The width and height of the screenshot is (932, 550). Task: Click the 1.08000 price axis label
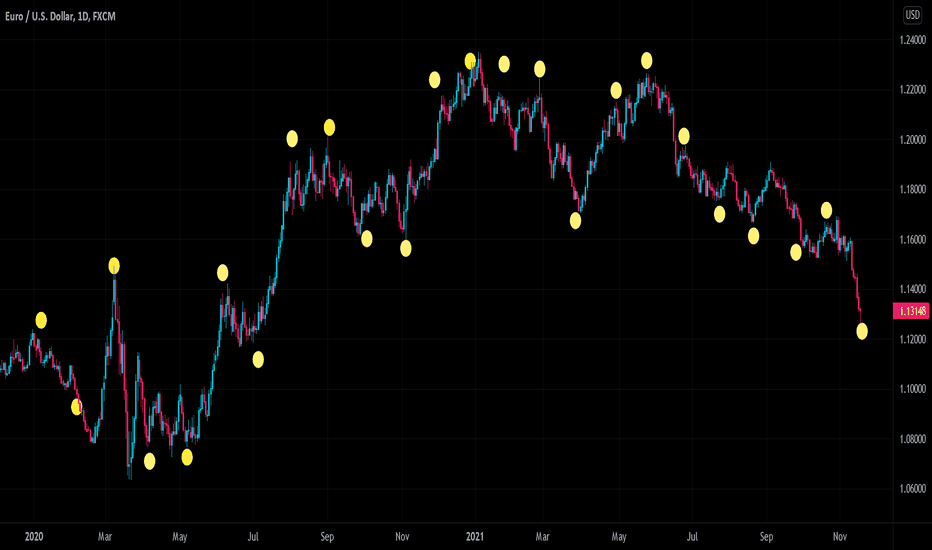[x=912, y=439]
